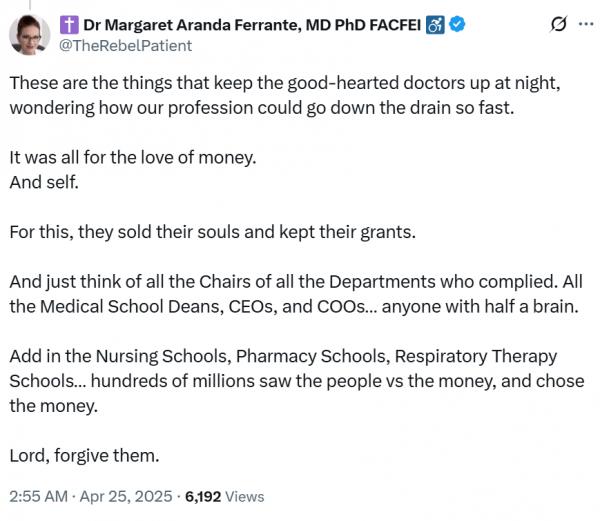Click the "Lord, forgive them." line
Screen dimensions: 600x521
point(83,455)
